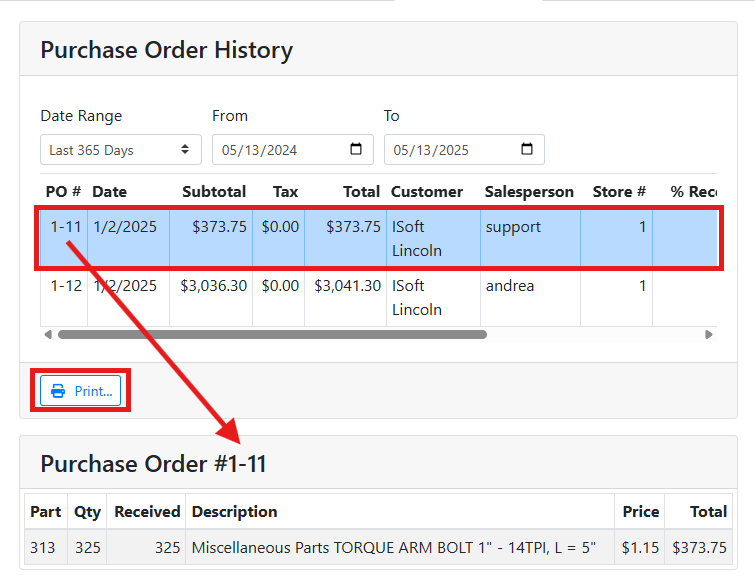
Task: Open the From date calendar picker icon
Action: pyautogui.click(x=356, y=150)
